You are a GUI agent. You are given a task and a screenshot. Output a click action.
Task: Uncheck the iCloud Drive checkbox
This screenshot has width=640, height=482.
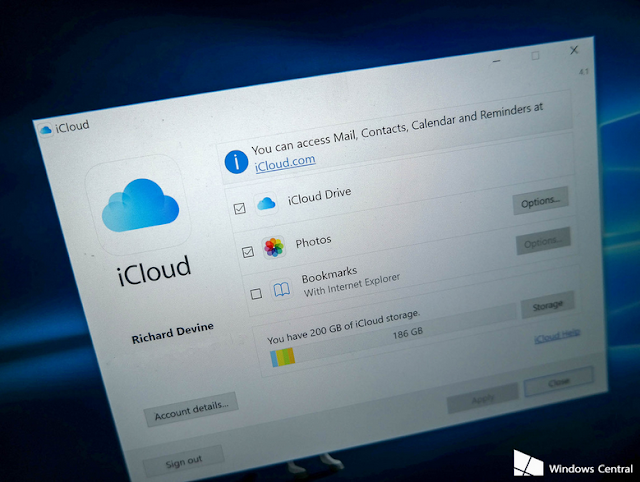[x=240, y=209]
